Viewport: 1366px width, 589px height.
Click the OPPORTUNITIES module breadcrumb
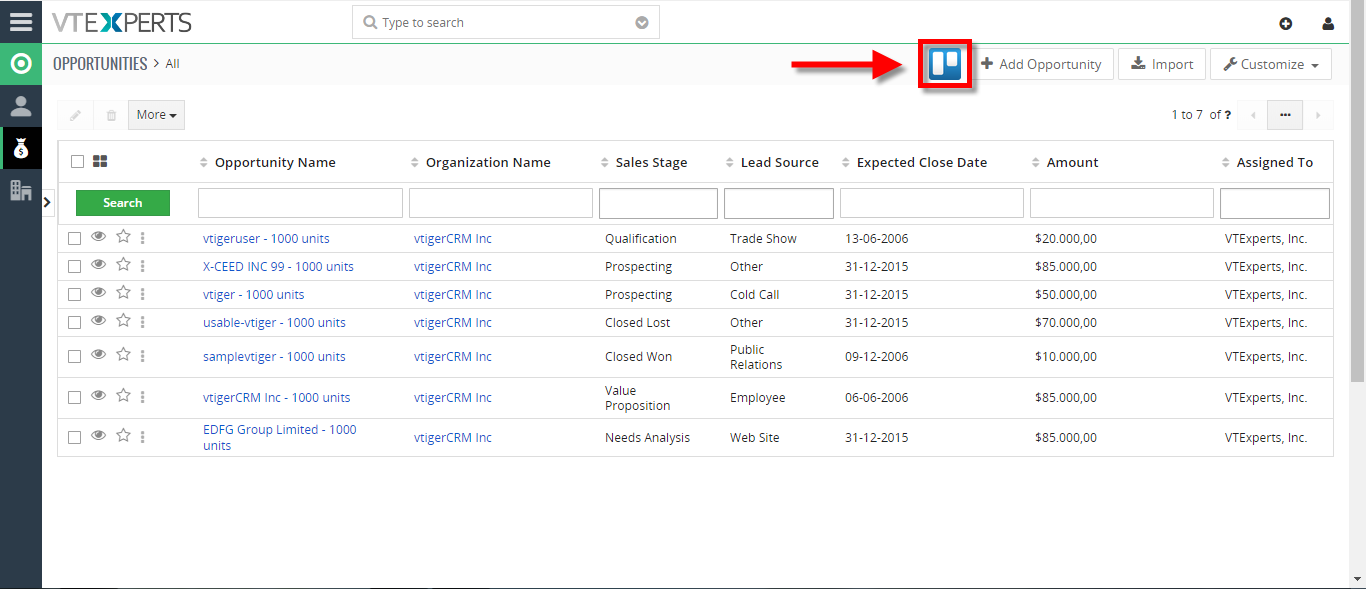[x=100, y=64]
